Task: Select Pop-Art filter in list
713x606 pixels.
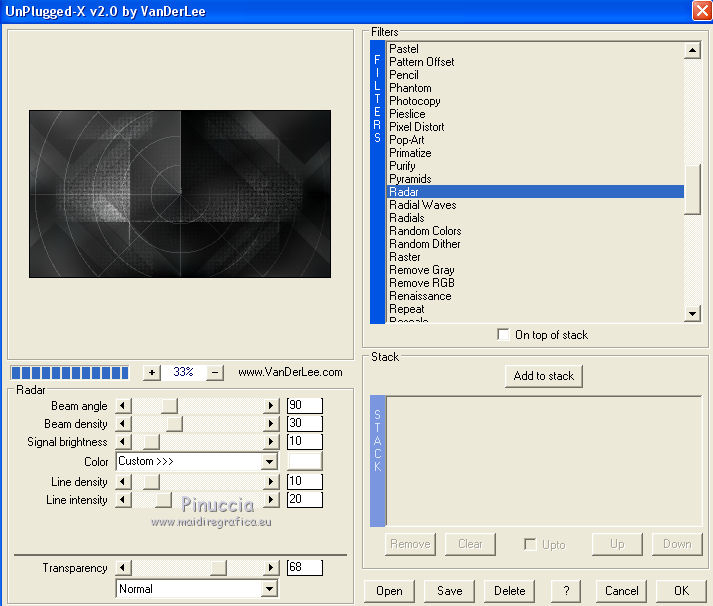Action: pyautogui.click(x=406, y=140)
